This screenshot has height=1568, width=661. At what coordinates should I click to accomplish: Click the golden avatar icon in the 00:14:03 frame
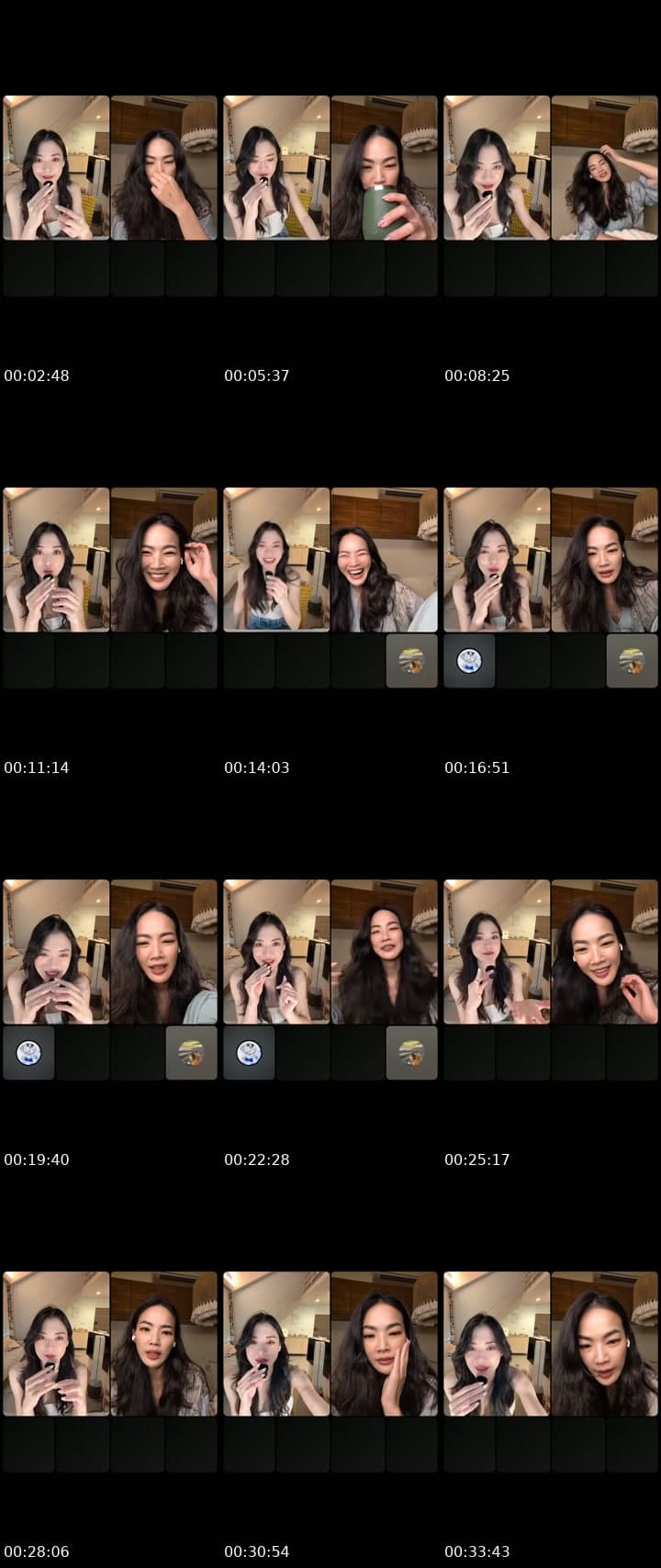click(412, 661)
